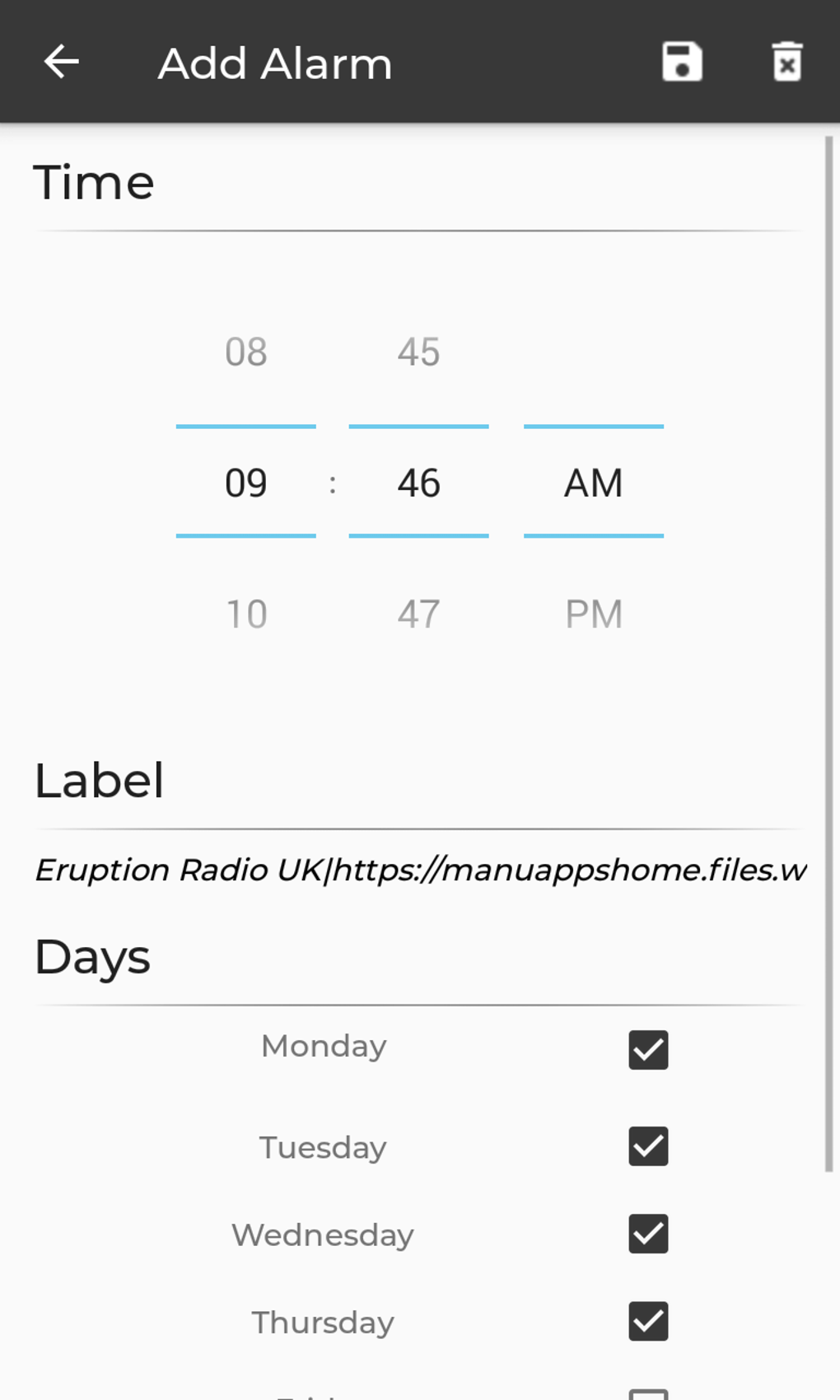Screen dimensions: 840x1400
Task: Tap the Thursday day label
Action: tap(323, 1323)
